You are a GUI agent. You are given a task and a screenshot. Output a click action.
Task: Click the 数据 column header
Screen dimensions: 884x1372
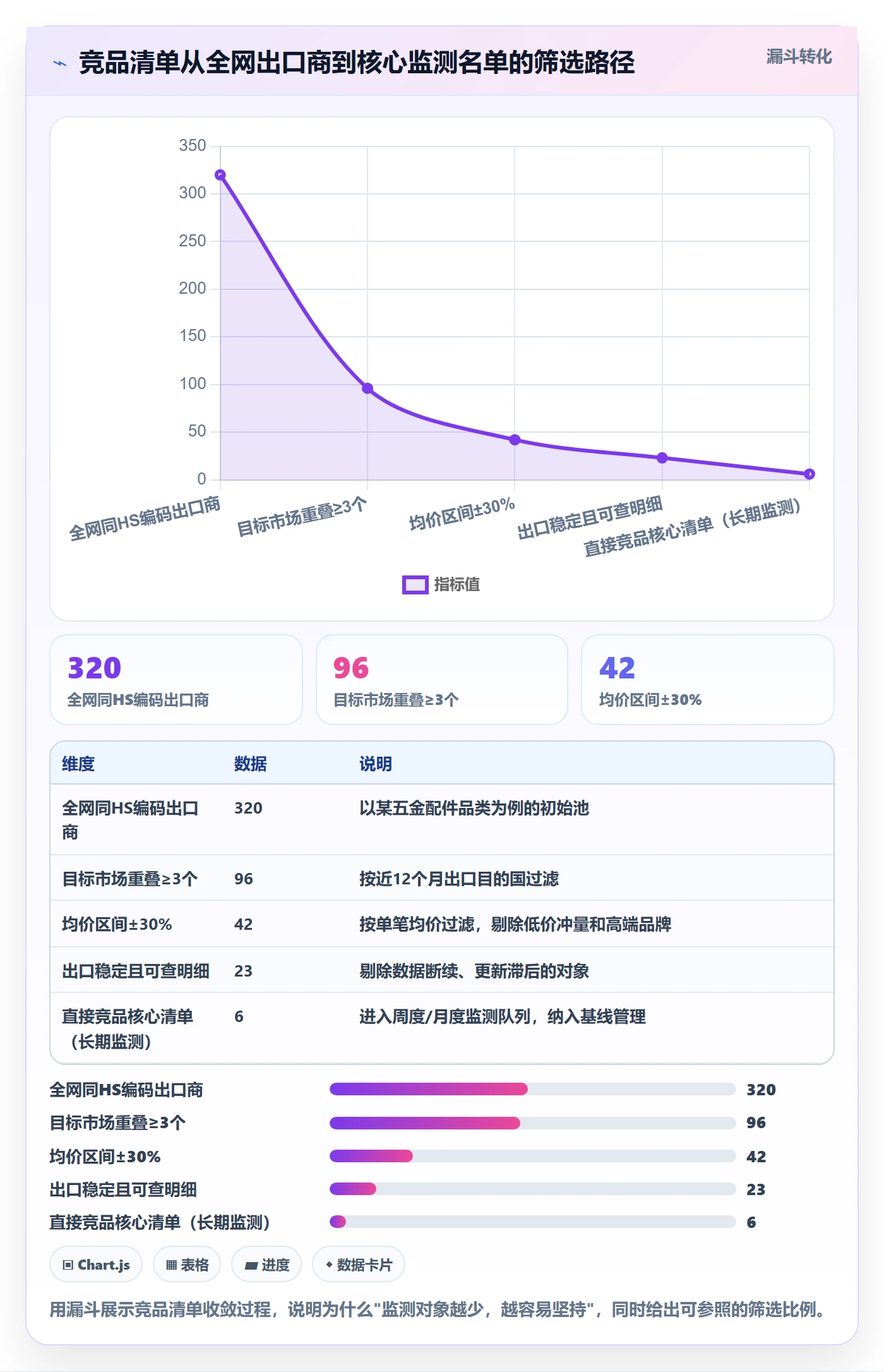(x=251, y=764)
